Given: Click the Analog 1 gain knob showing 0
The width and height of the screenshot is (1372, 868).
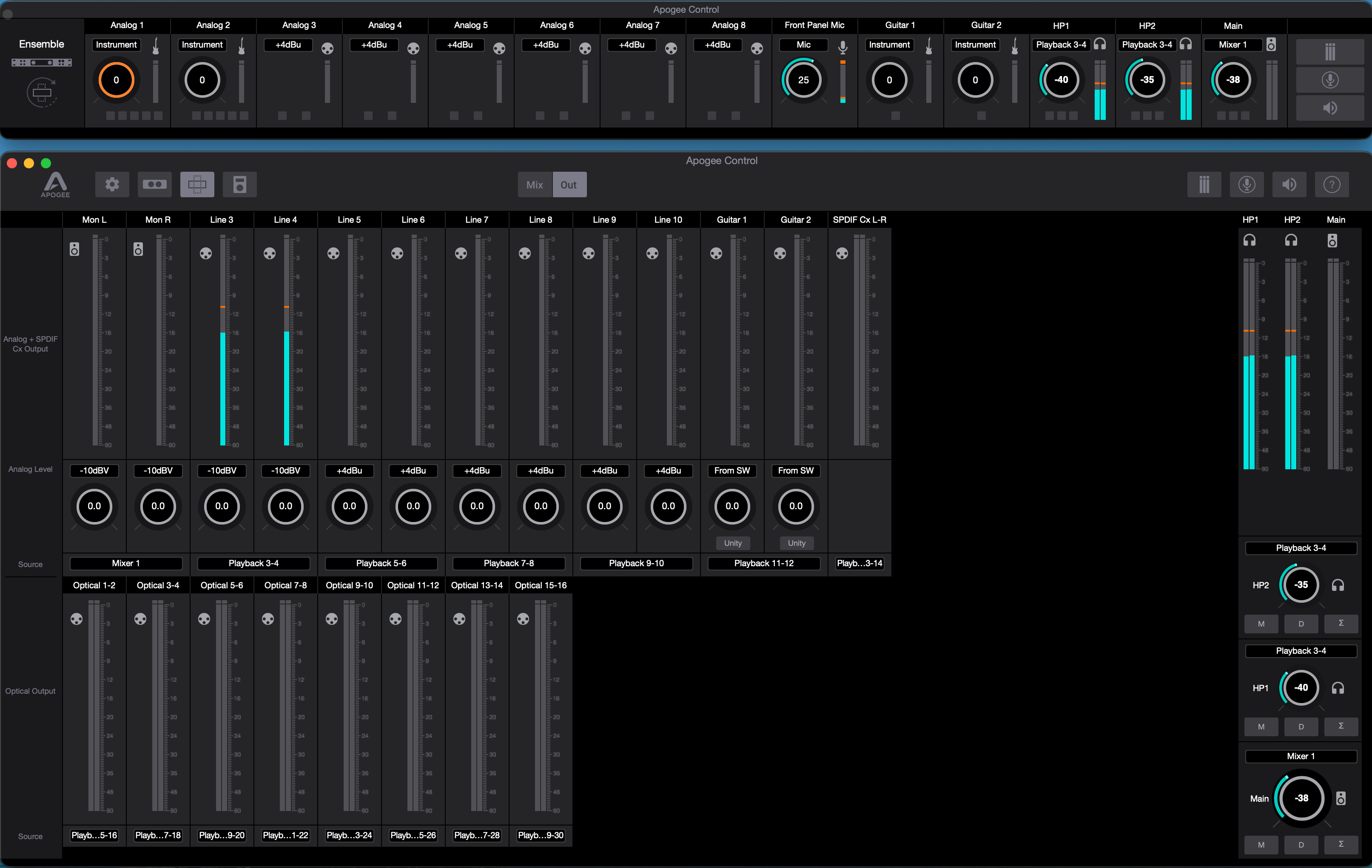Looking at the screenshot, I should pos(116,80).
